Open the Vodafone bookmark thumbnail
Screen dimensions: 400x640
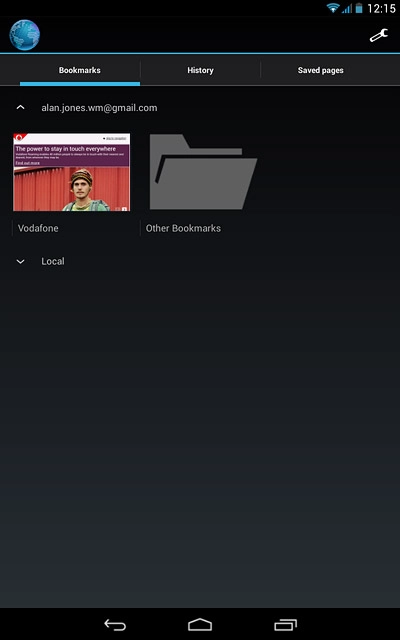pos(72,172)
